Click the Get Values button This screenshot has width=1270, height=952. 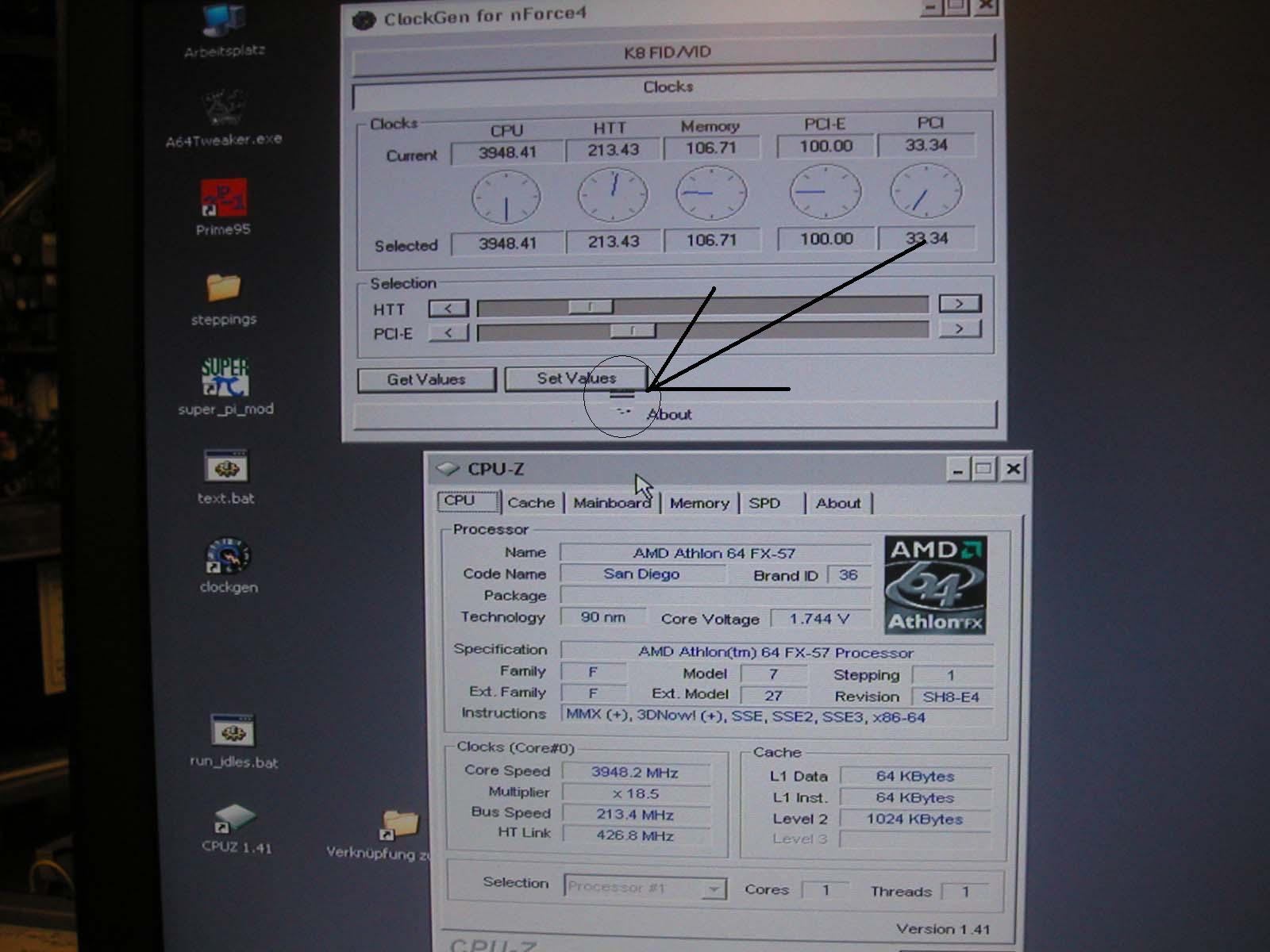(426, 379)
